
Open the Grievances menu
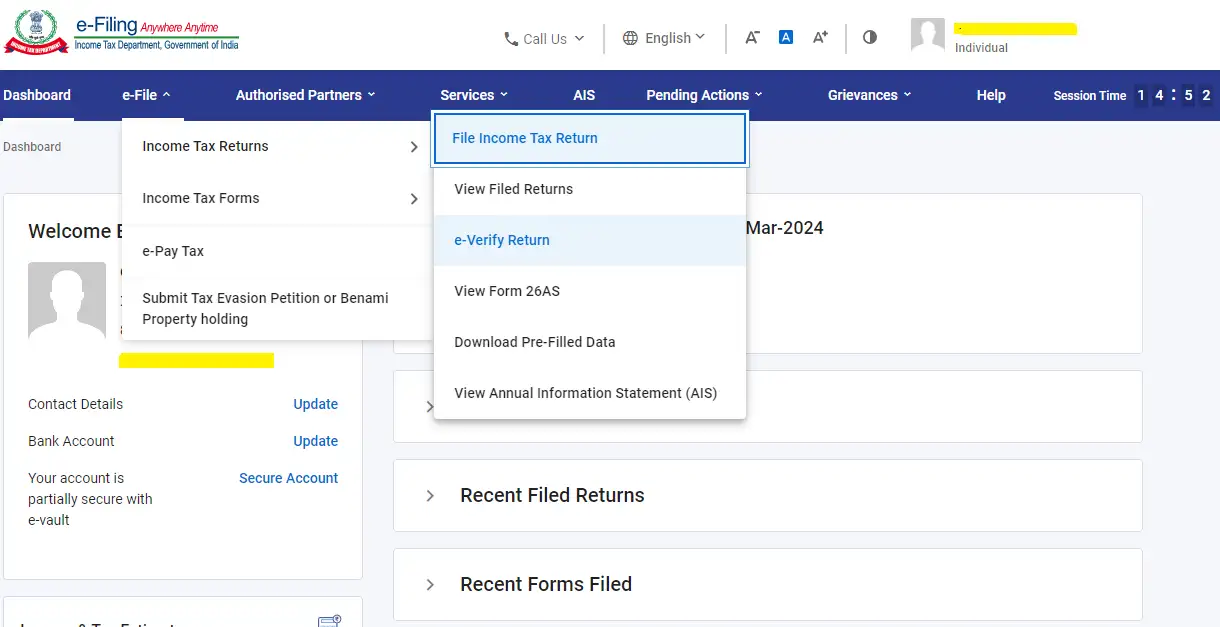[x=862, y=95]
